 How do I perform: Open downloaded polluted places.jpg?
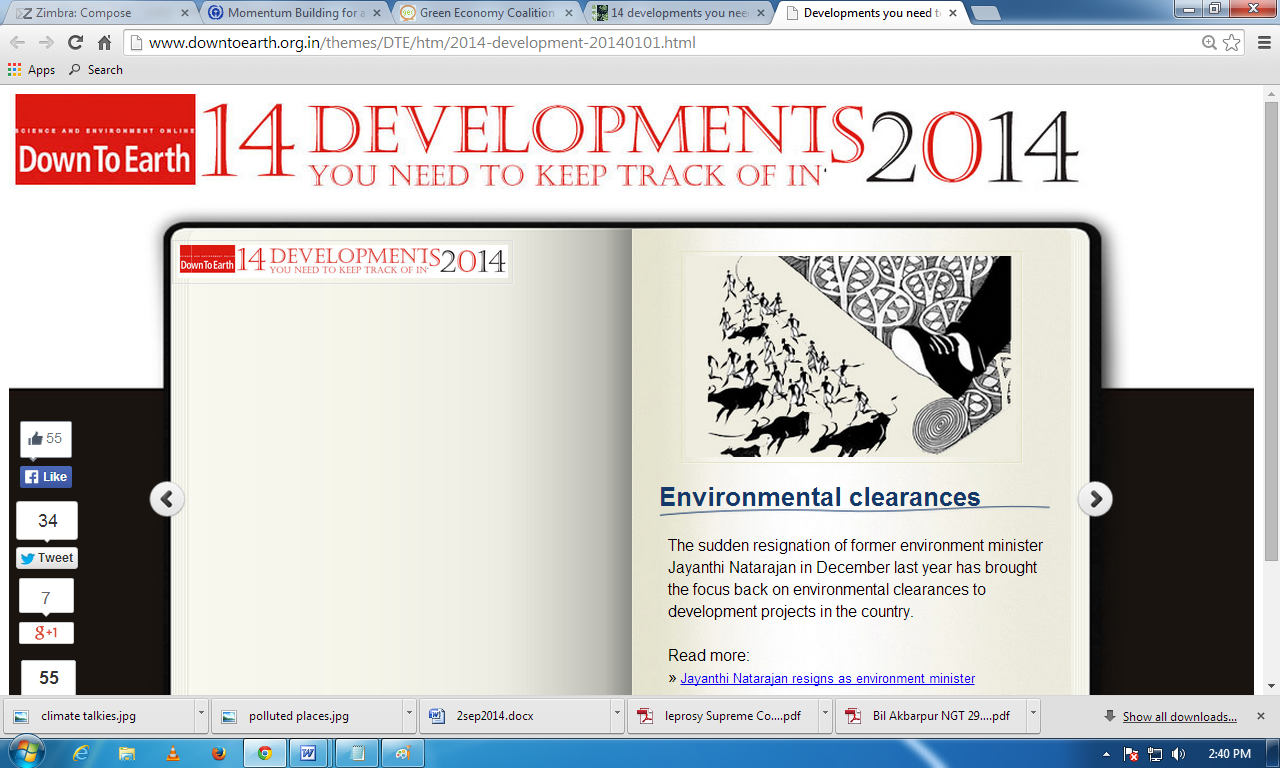[305, 716]
